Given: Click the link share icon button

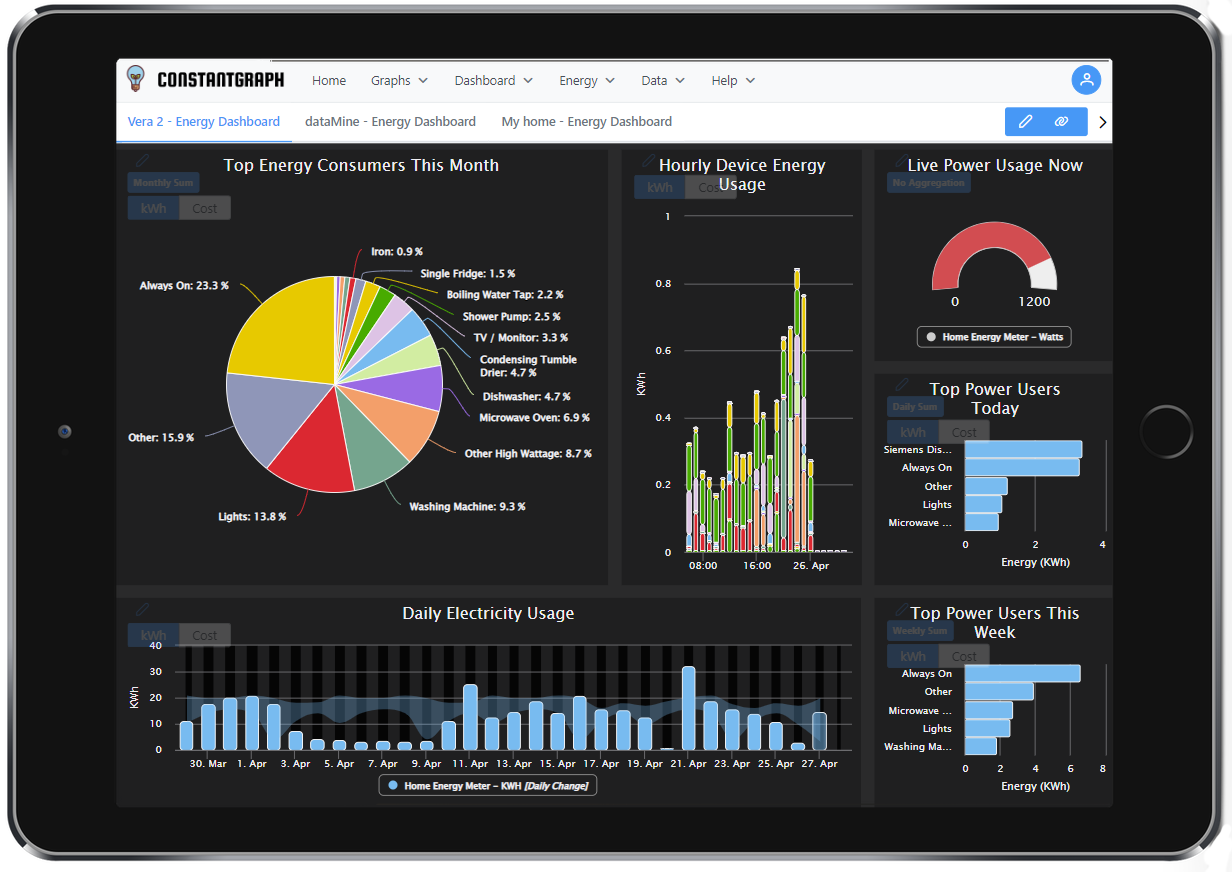Looking at the screenshot, I should pyautogui.click(x=1062, y=122).
